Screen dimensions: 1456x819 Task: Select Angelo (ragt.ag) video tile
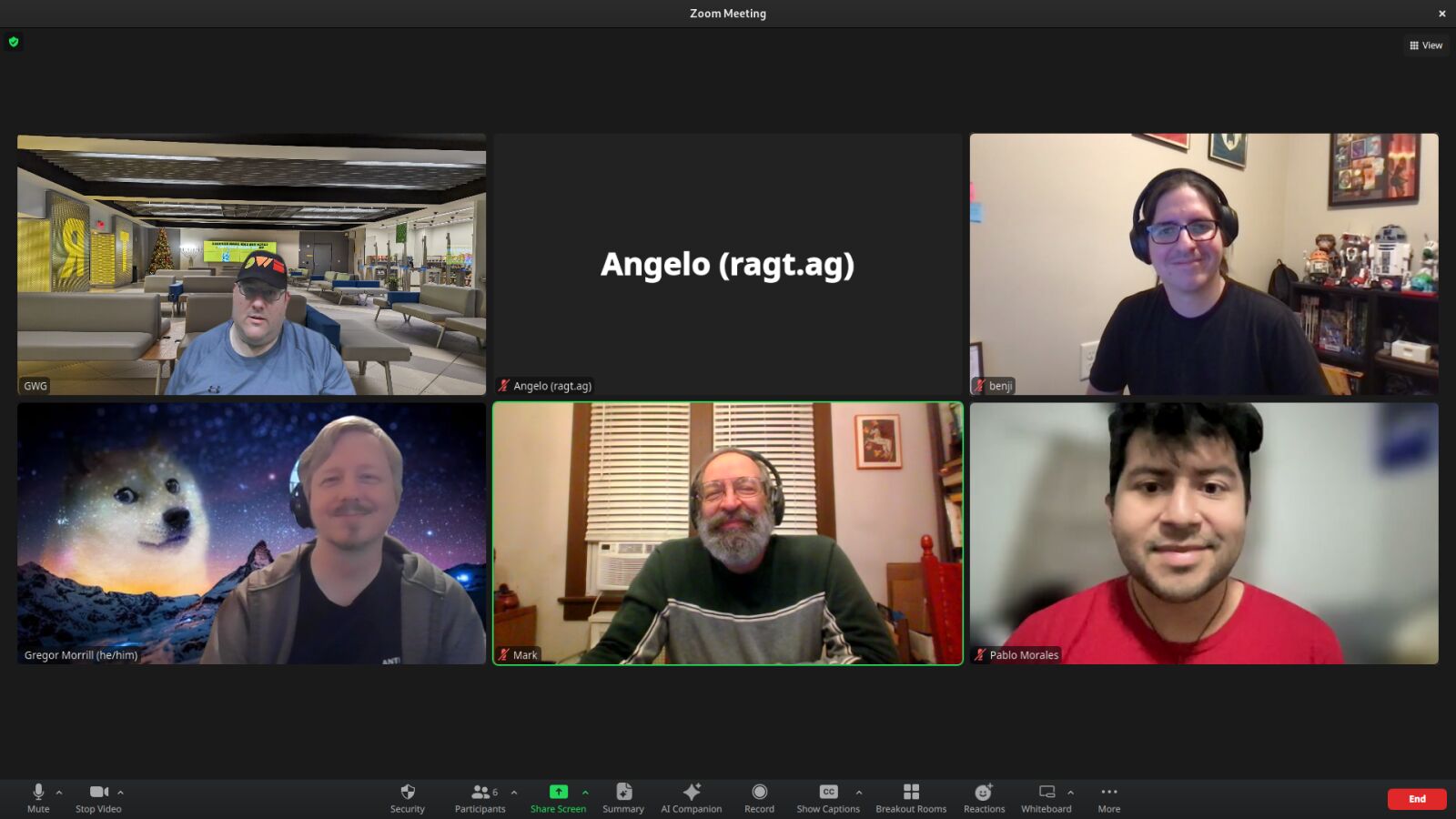728,264
